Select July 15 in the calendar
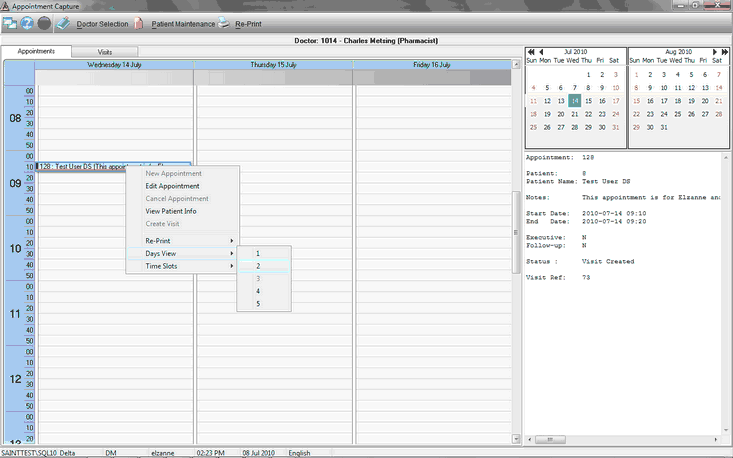Viewport: 733px width, 458px height. pos(589,101)
